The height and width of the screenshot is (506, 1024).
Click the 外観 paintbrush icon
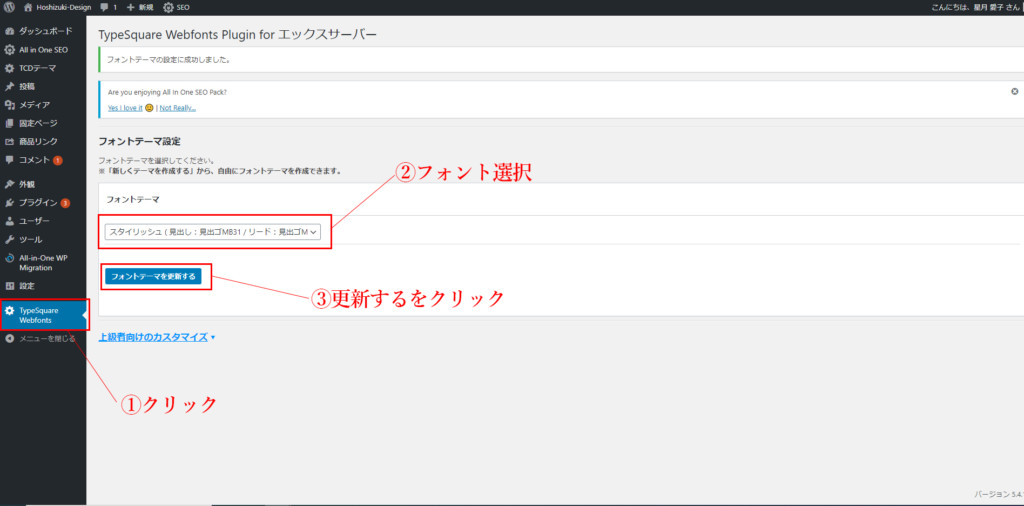(x=9, y=184)
